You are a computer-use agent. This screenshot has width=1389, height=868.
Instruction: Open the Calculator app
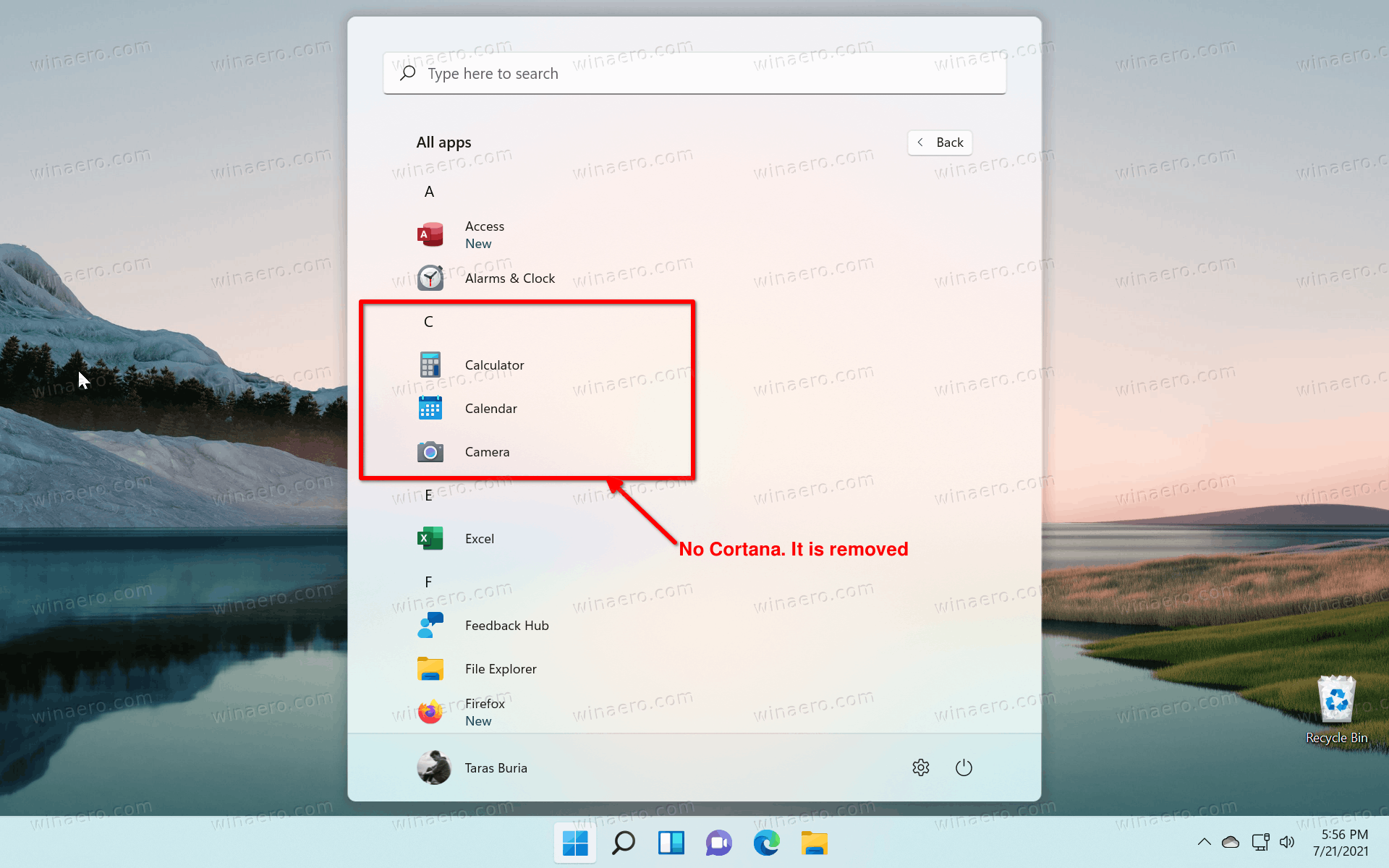494,364
